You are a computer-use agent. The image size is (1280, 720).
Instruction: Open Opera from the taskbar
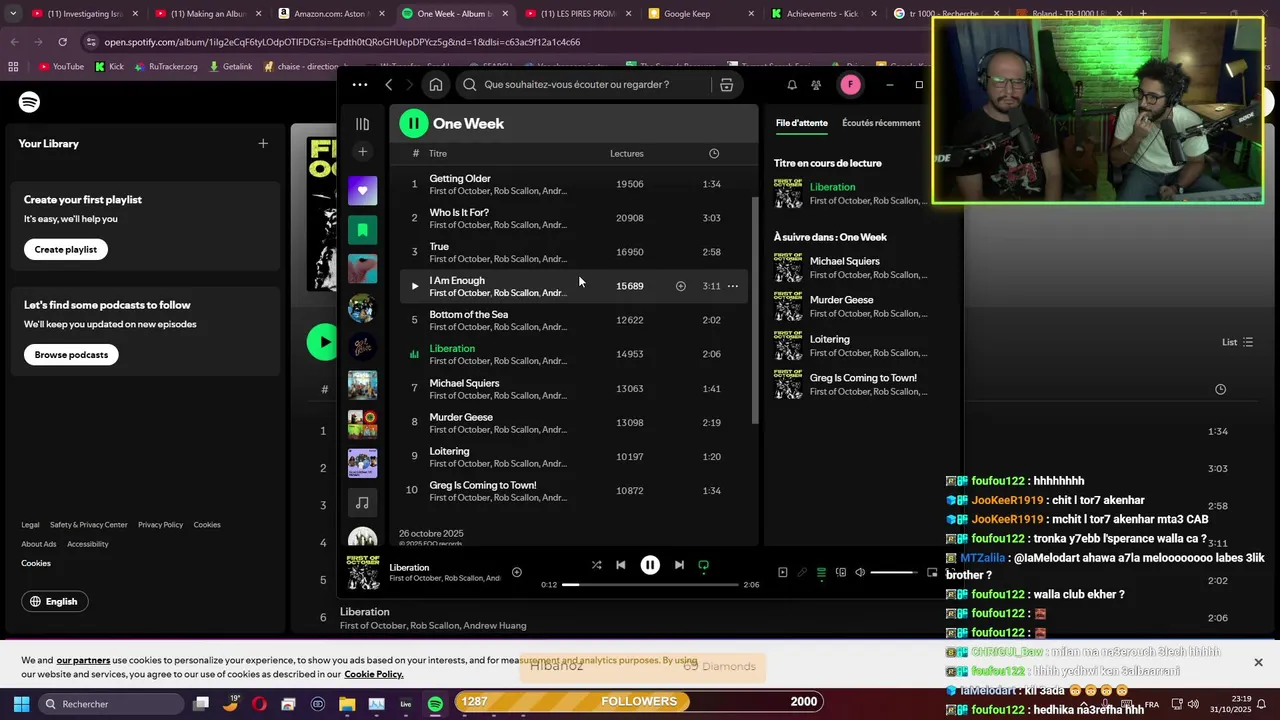pos(260,704)
